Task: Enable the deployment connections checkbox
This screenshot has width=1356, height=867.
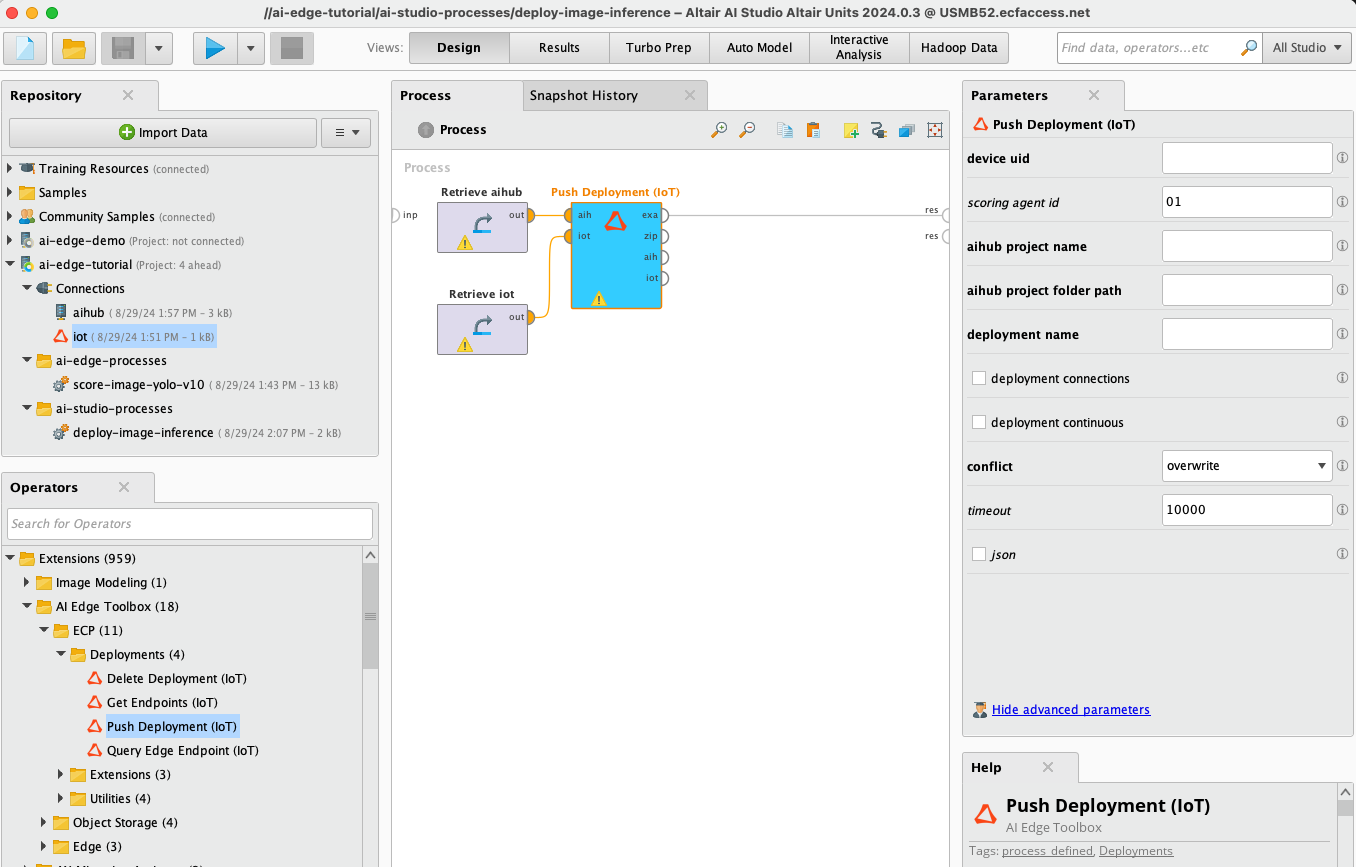Action: 978,377
